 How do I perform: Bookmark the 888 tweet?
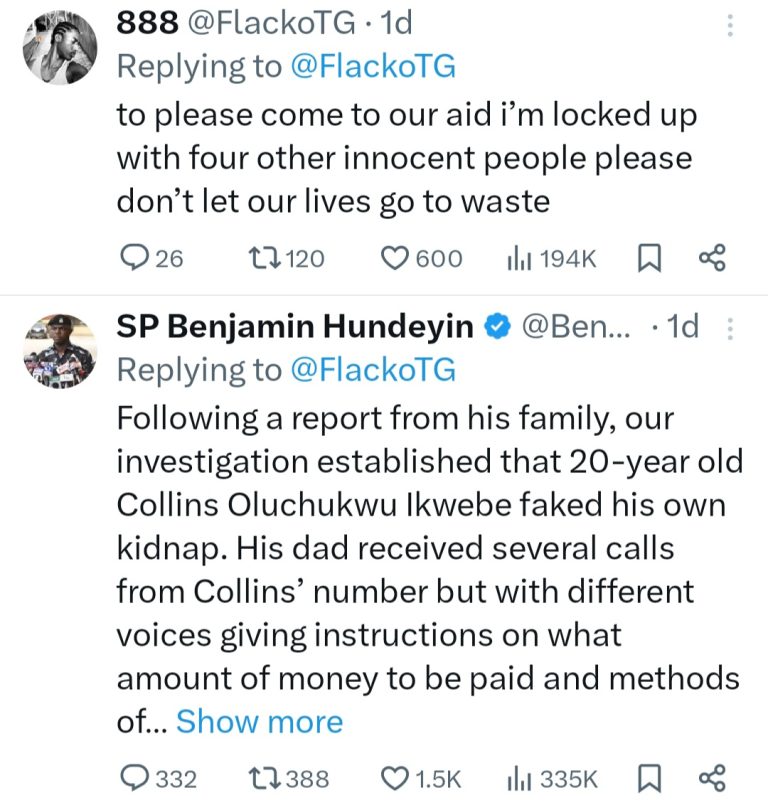(x=649, y=259)
